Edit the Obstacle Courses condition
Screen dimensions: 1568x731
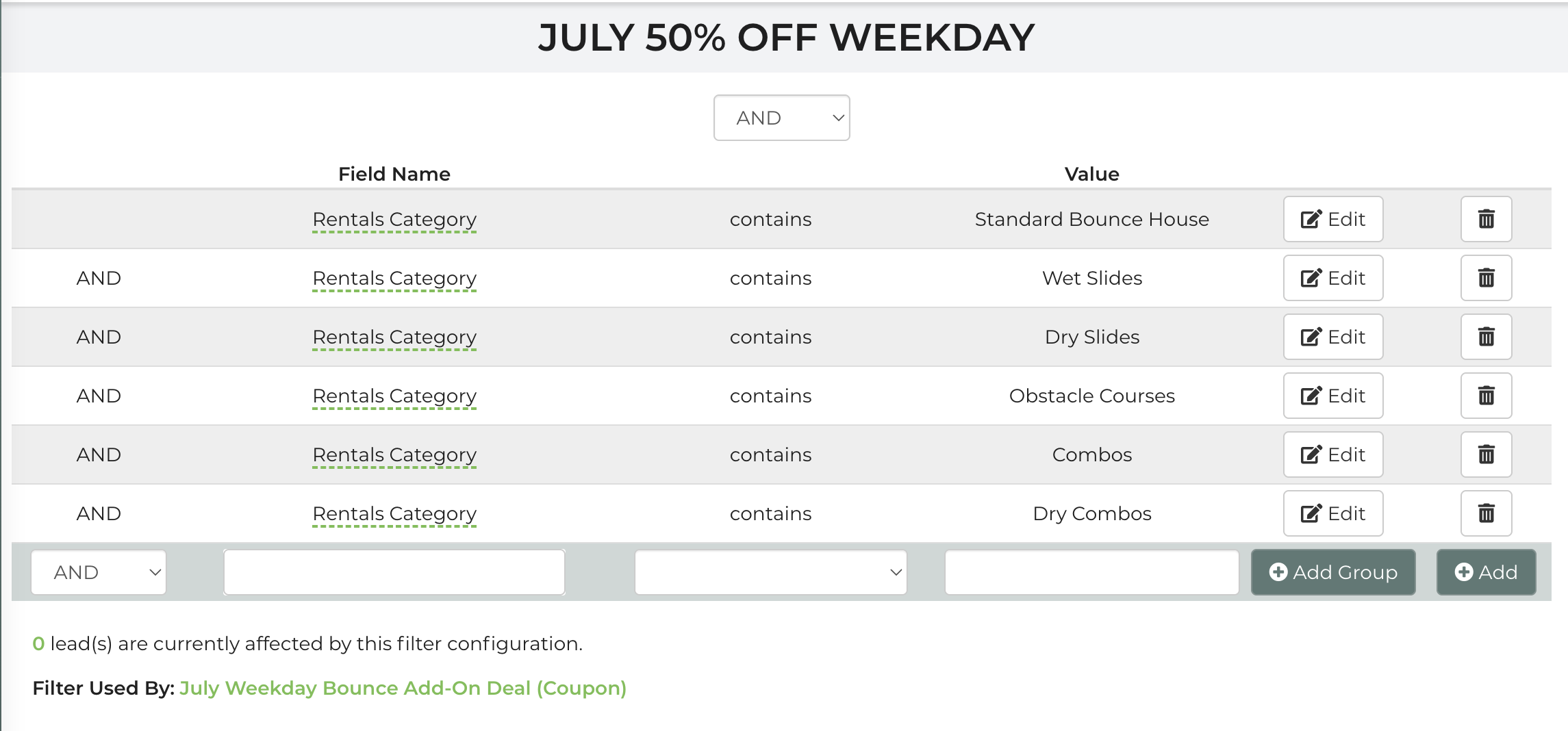[1333, 396]
